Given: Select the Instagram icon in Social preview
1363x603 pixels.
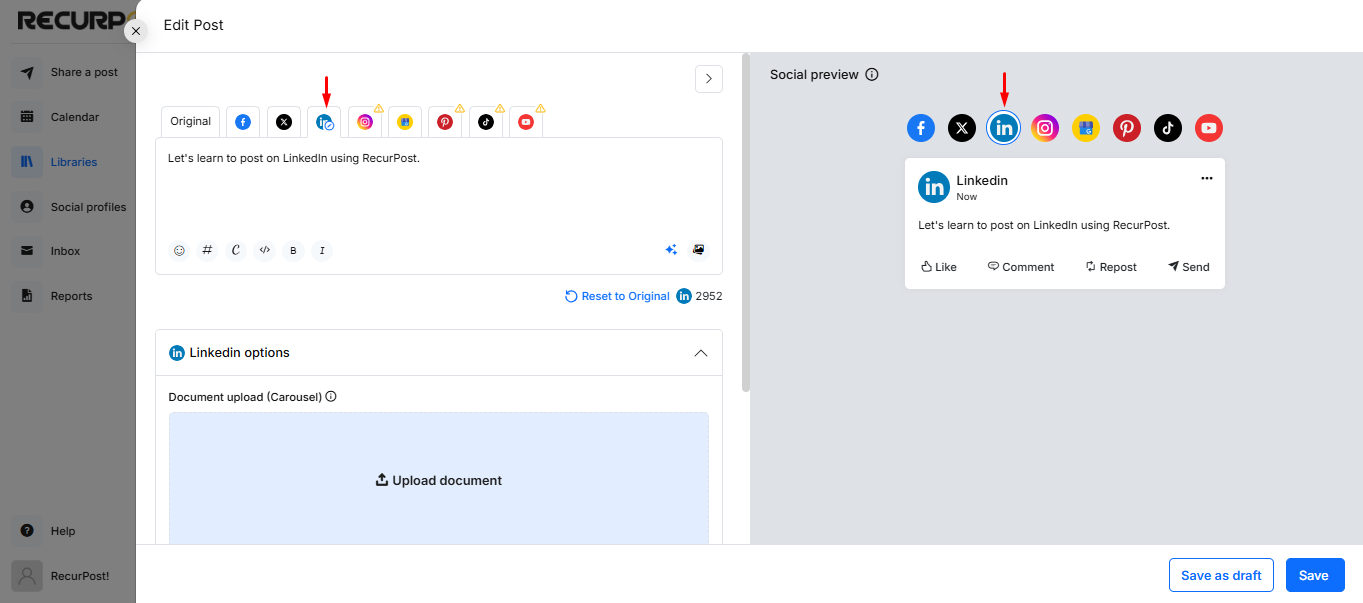Looking at the screenshot, I should tap(1045, 128).
